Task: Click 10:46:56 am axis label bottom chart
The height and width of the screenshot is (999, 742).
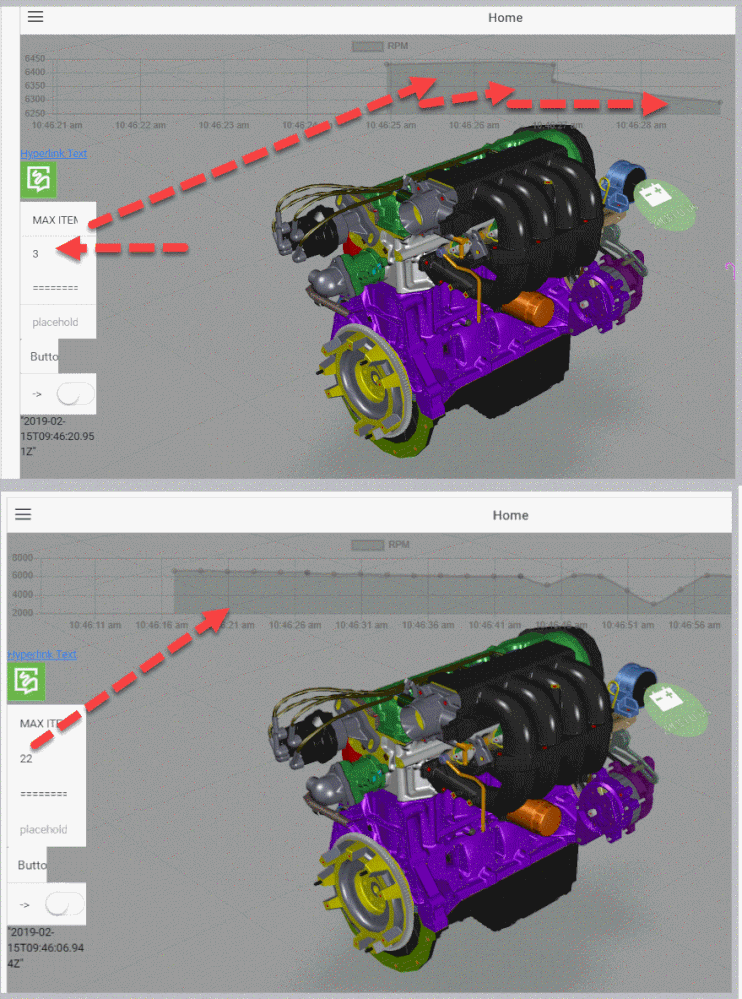Action: [x=694, y=625]
